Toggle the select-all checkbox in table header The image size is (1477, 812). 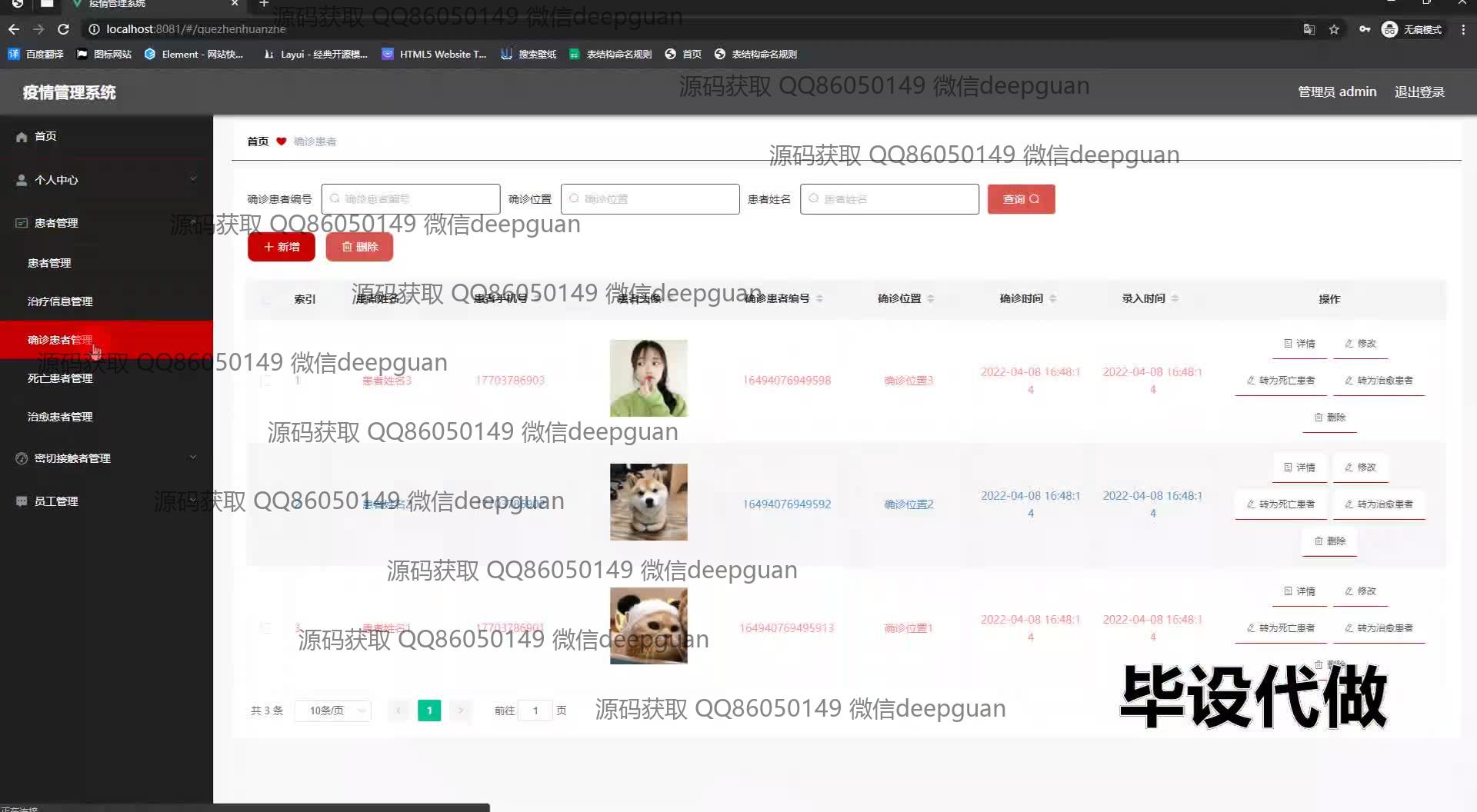[x=266, y=299]
